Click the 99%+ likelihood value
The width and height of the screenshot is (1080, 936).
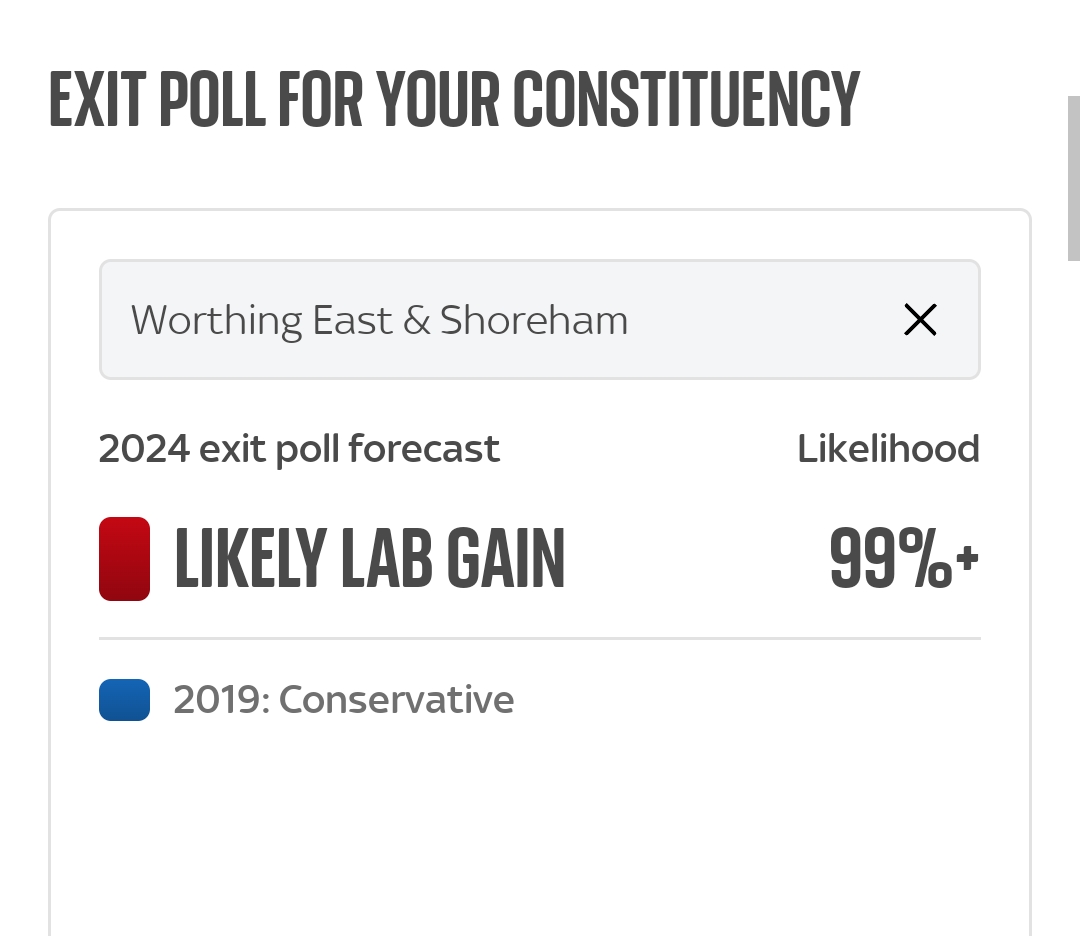point(904,559)
